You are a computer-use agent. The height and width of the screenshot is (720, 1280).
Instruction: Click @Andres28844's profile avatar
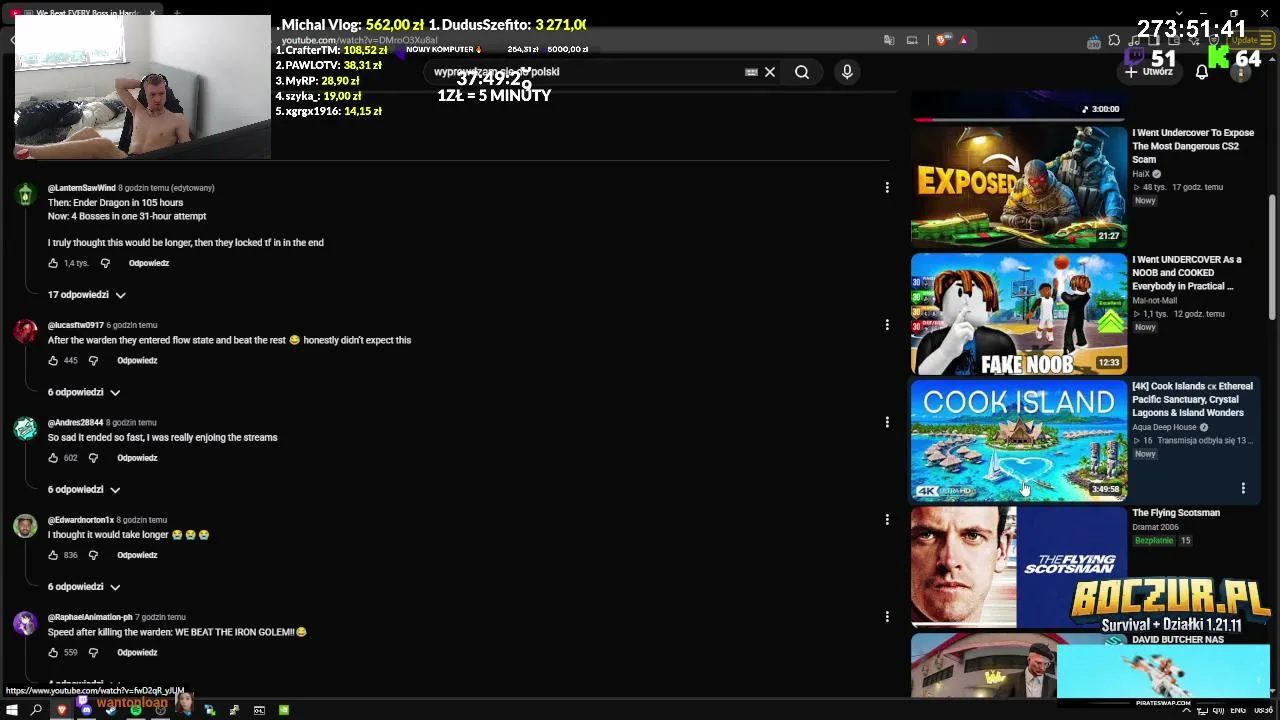25,429
